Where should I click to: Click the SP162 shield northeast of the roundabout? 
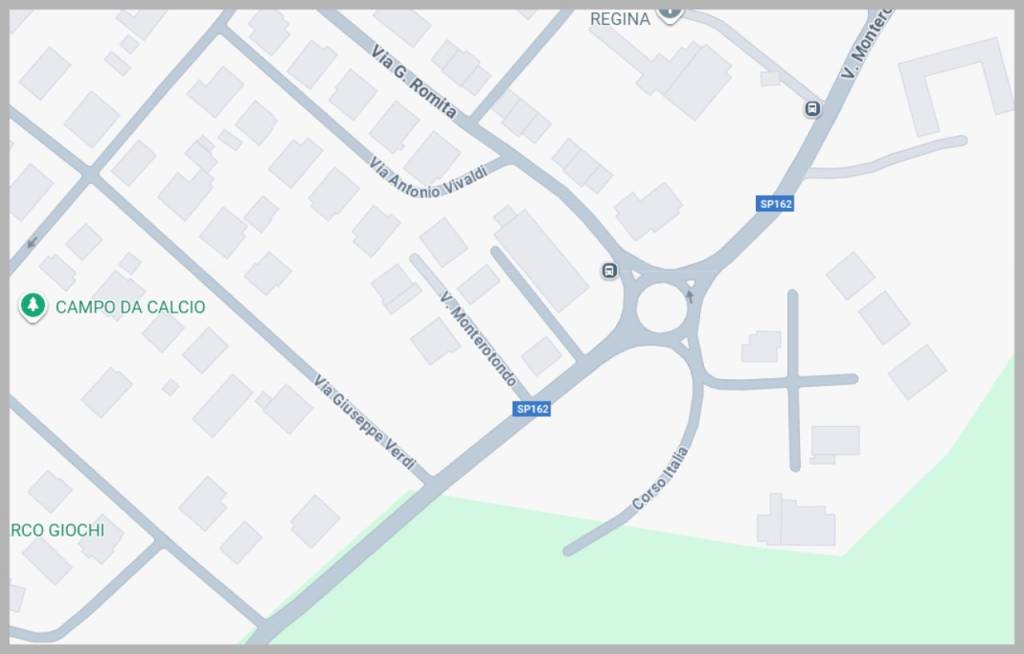(775, 204)
